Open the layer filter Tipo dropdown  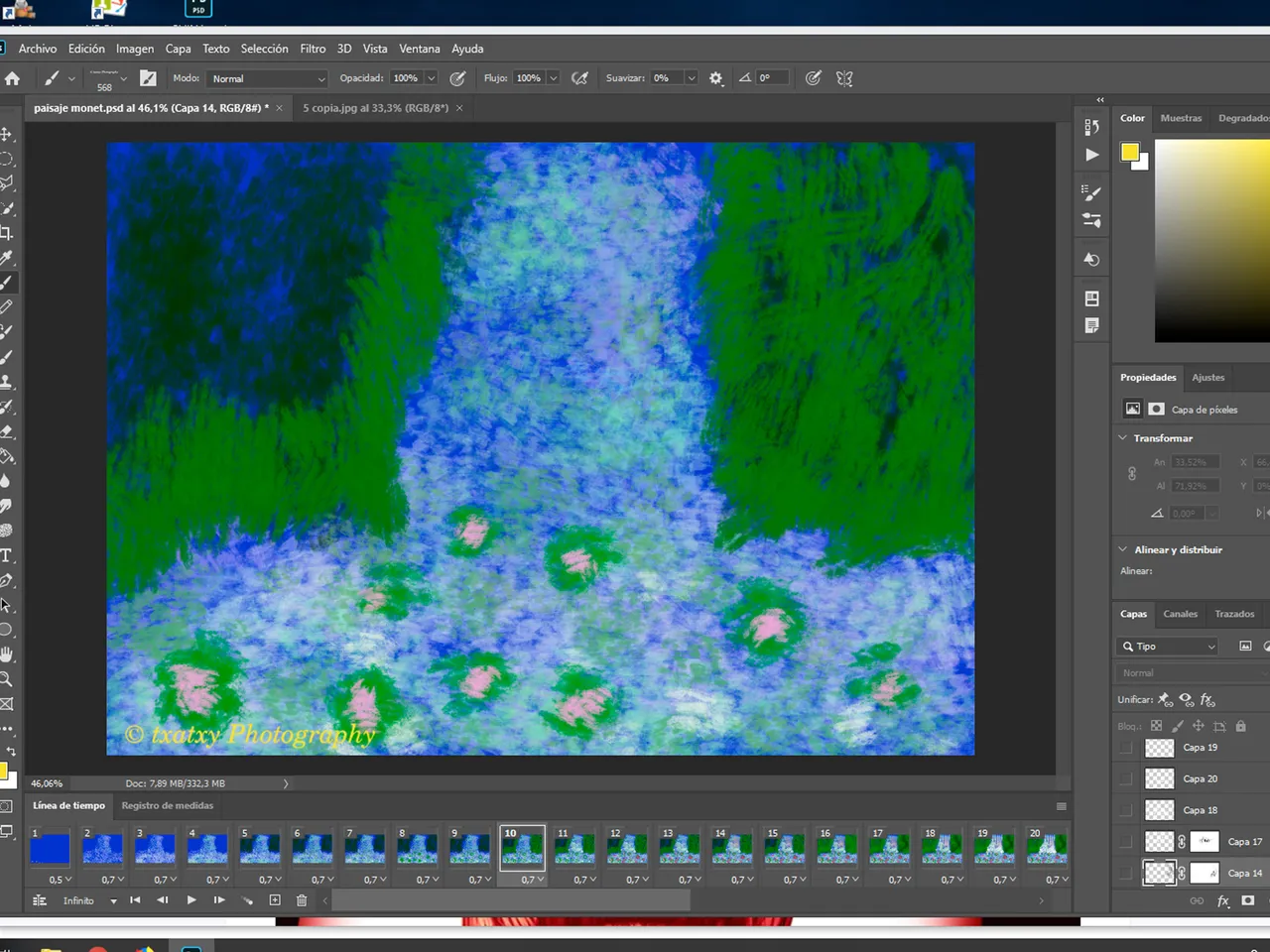click(x=1168, y=647)
